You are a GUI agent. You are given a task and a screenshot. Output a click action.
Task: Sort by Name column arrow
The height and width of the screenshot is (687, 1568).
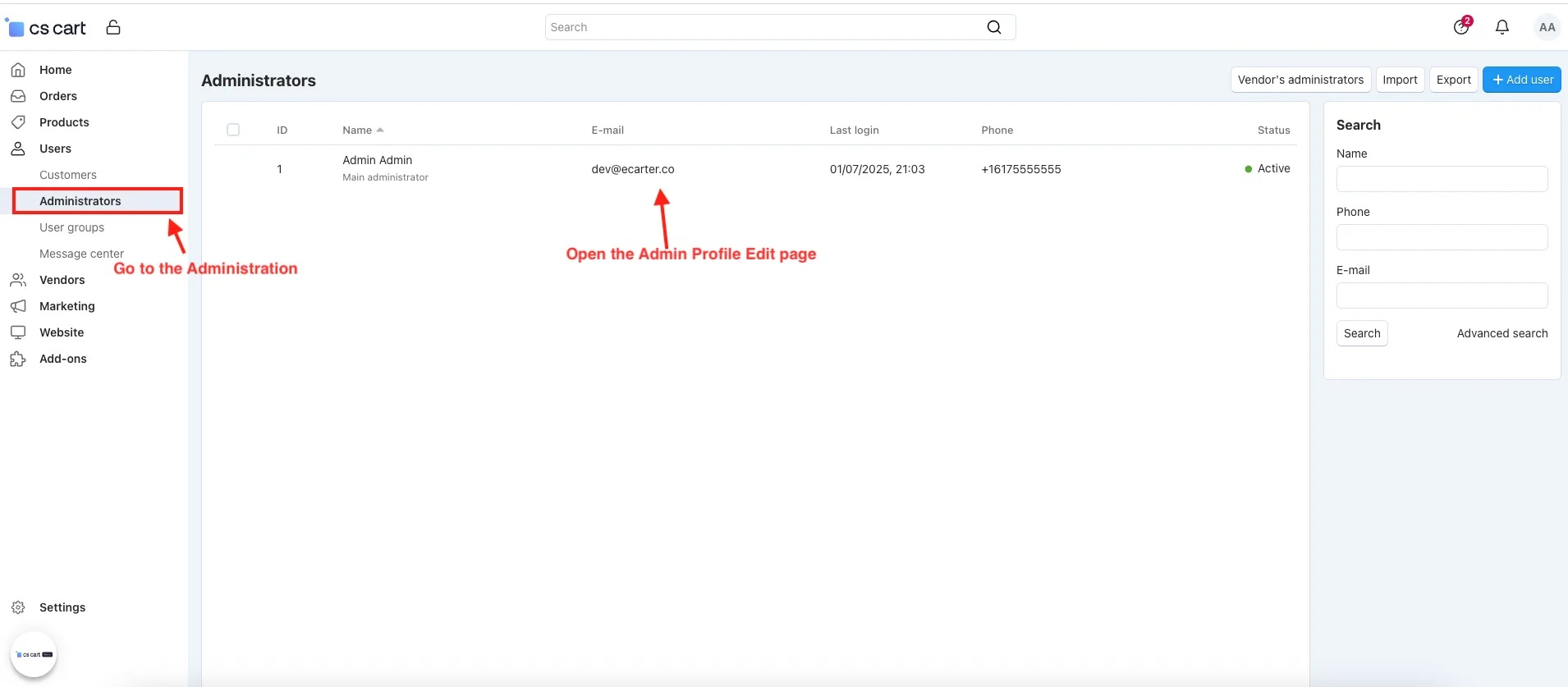tap(380, 130)
